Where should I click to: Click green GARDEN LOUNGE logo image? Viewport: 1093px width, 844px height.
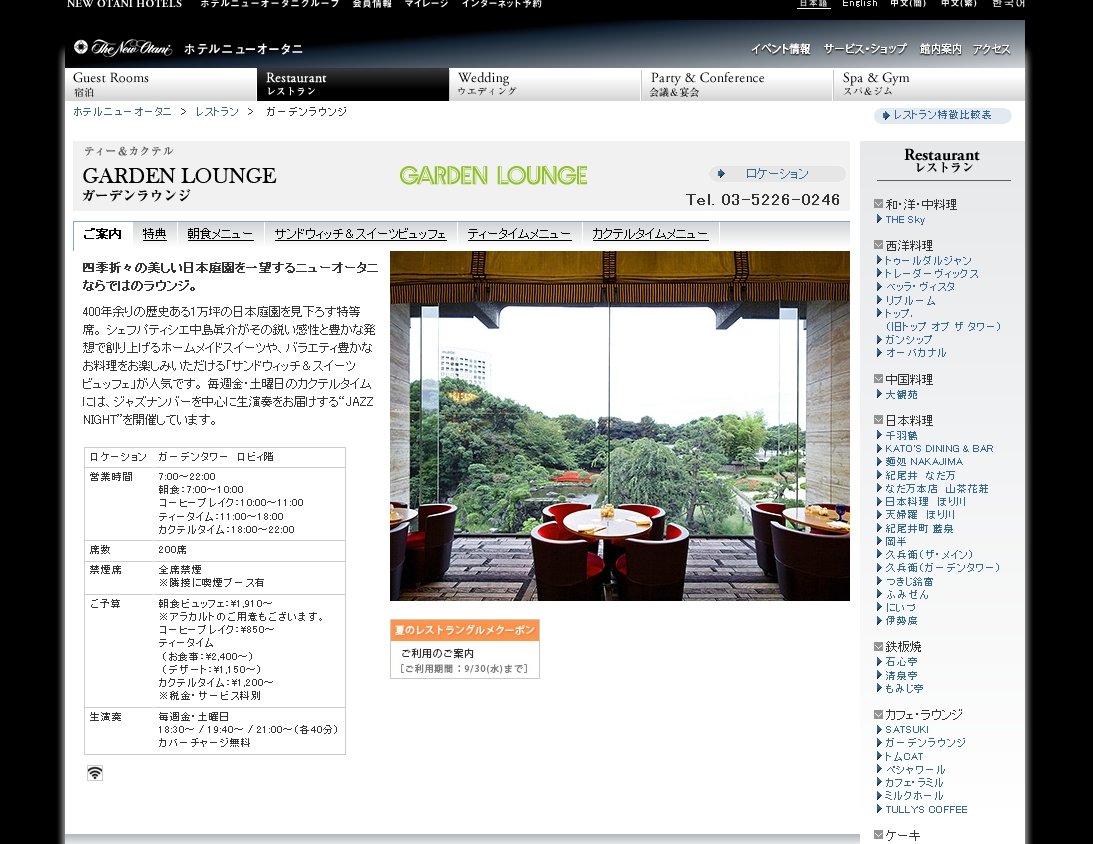pos(494,175)
